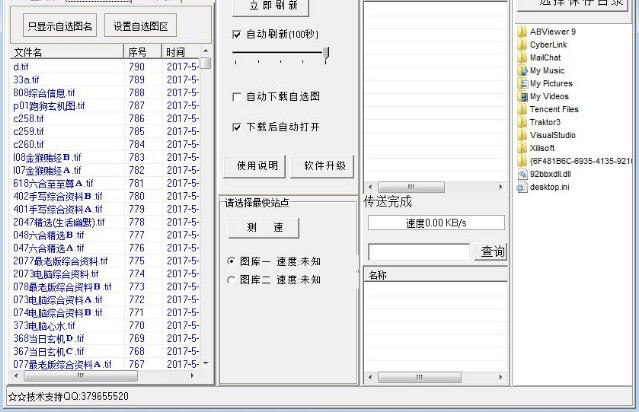
Task: Select file 048六合精选B.tif
Action: point(49,235)
